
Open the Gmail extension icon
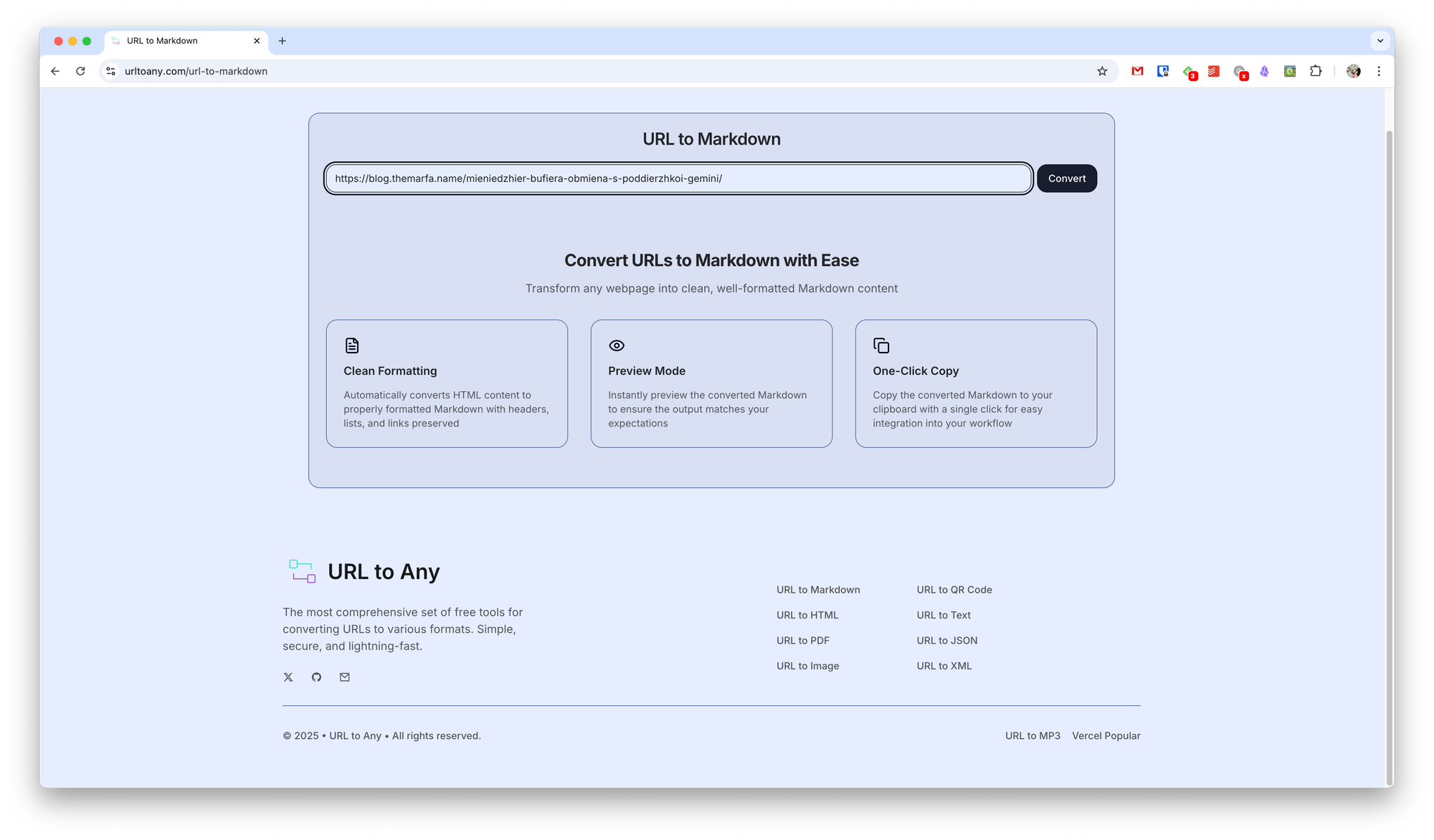click(1137, 71)
